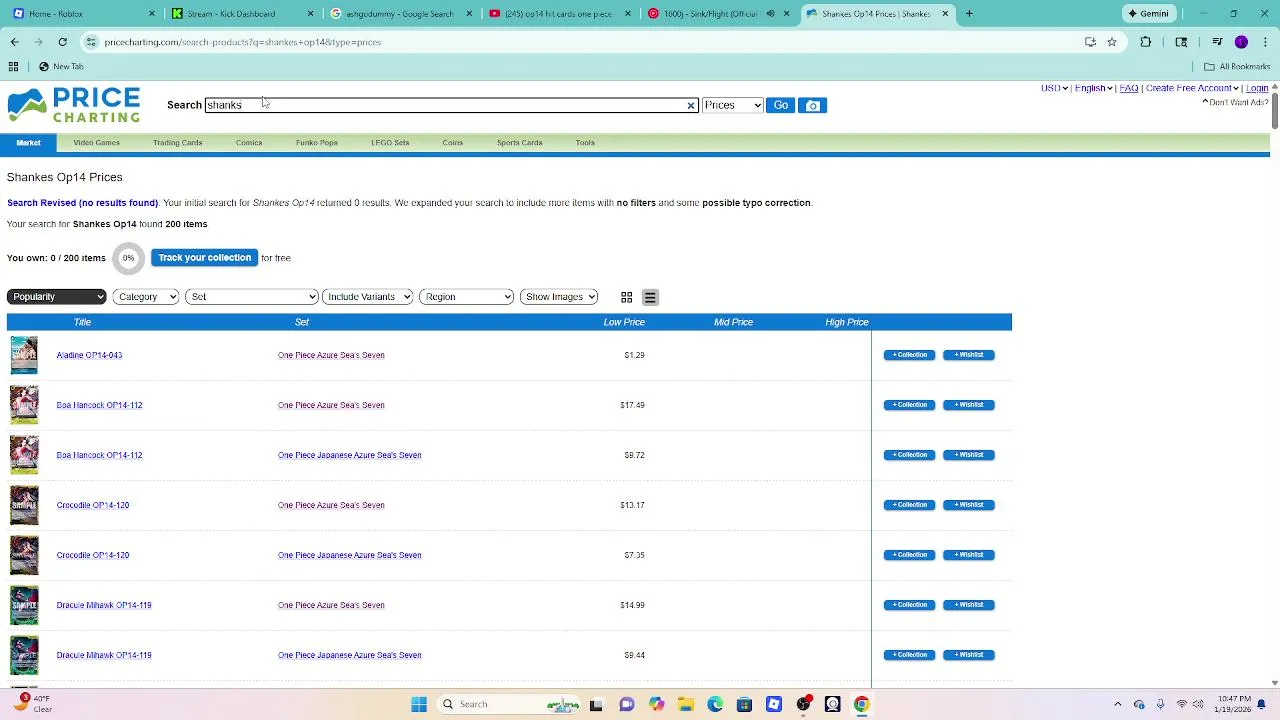
Task: Open media controls in Chrome toolbar
Action: (1217, 42)
